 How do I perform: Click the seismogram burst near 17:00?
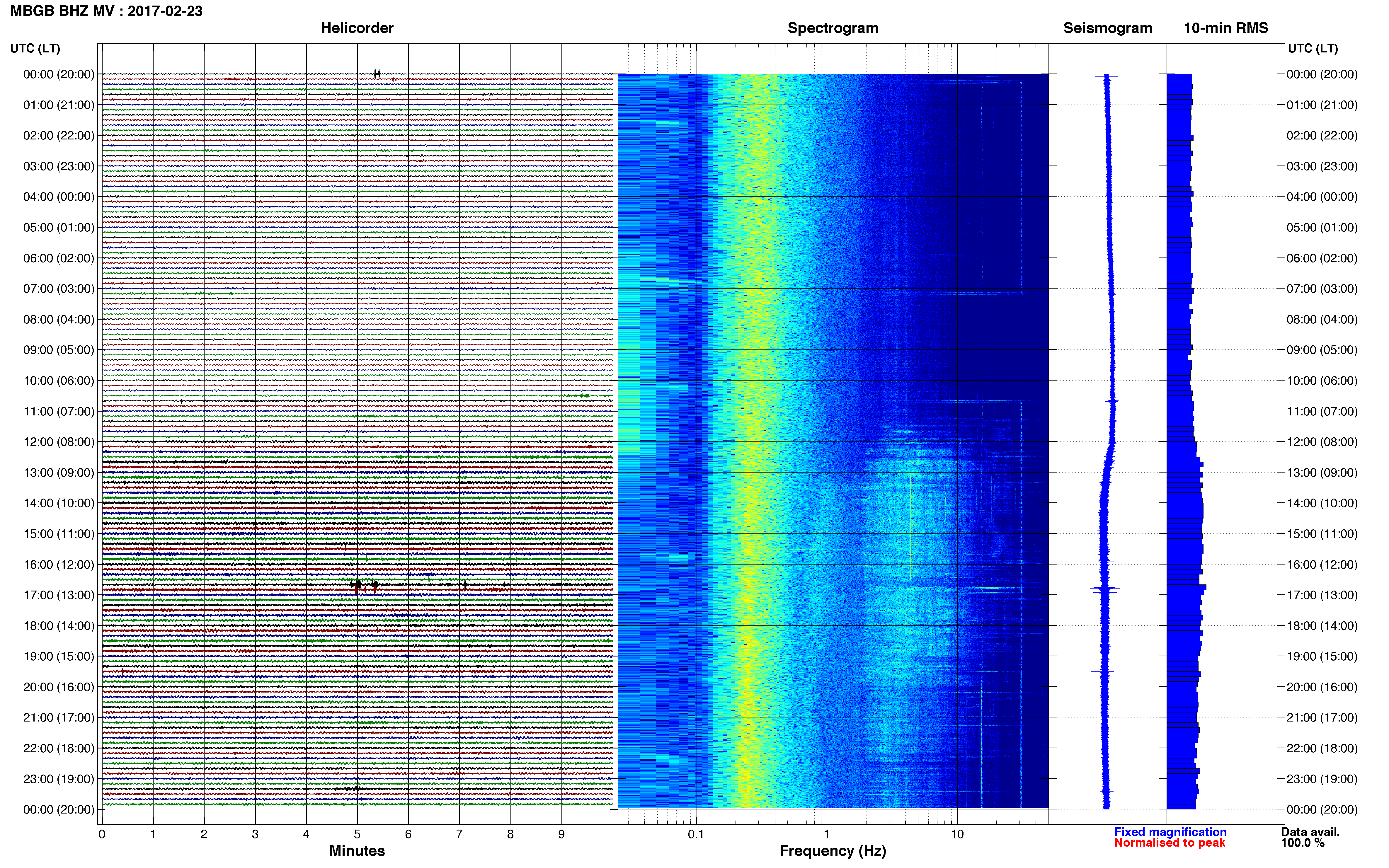1105,589
